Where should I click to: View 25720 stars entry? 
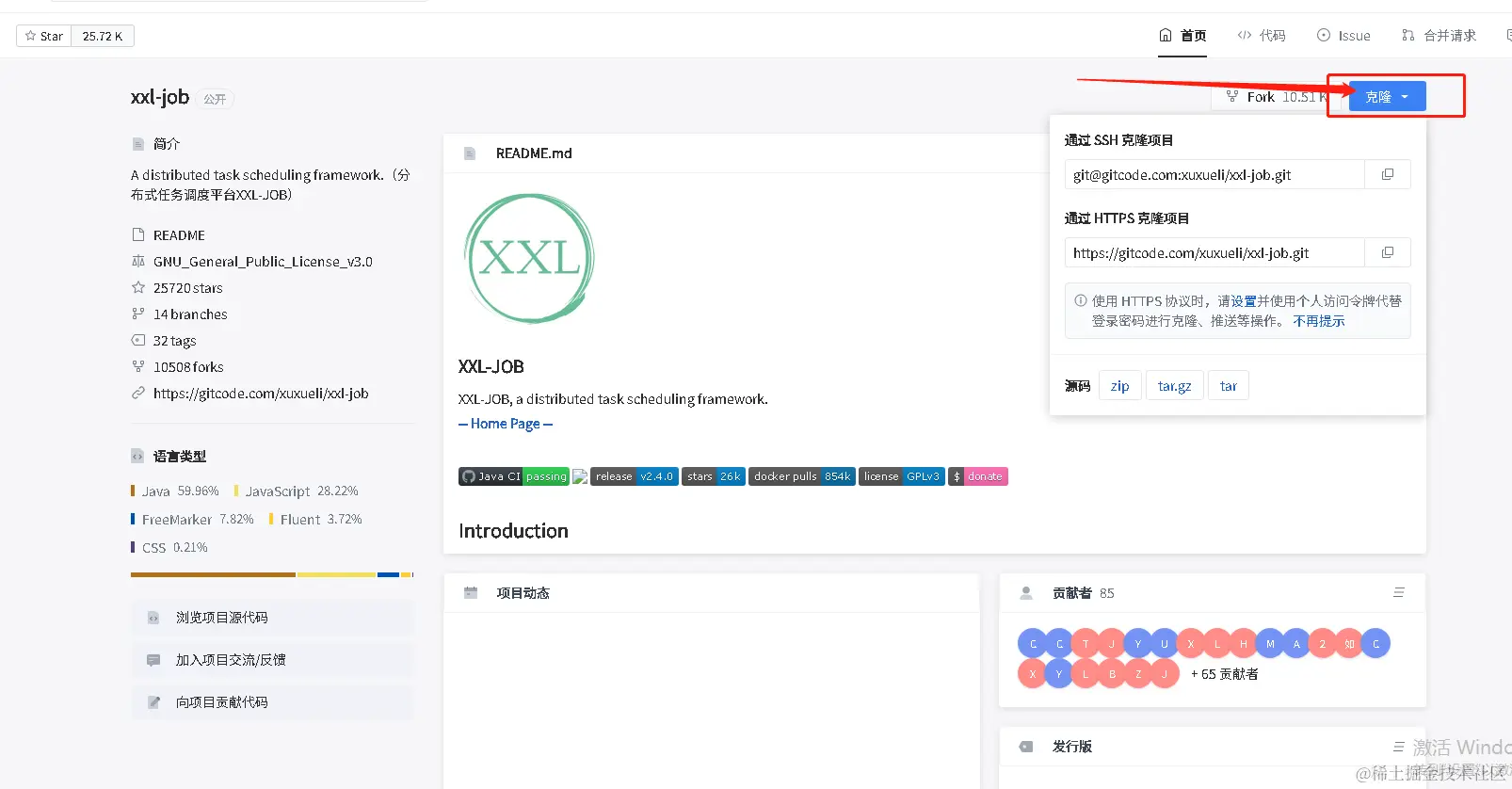(x=188, y=288)
